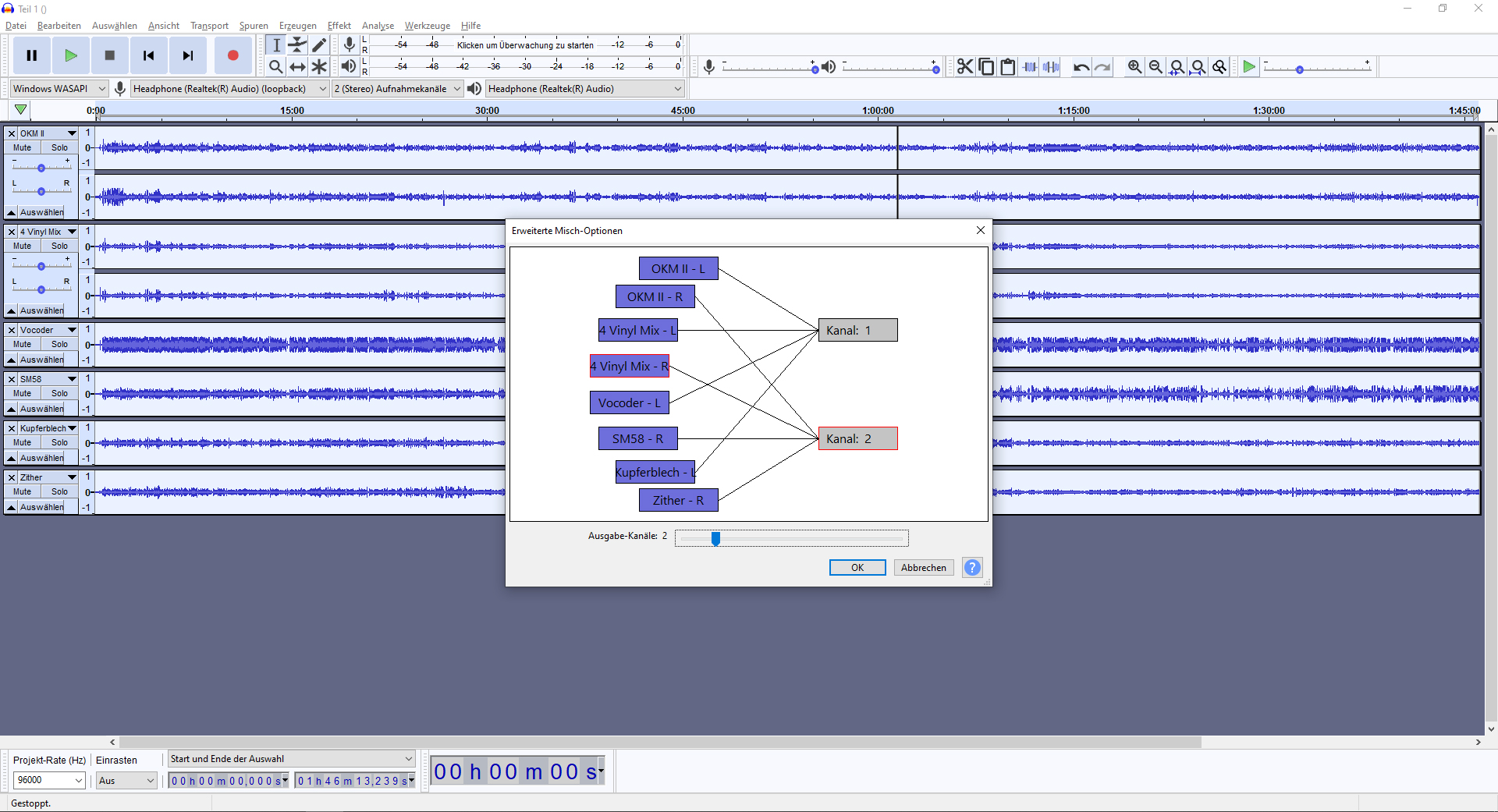
Task: Click the red Record button
Action: click(x=233, y=55)
